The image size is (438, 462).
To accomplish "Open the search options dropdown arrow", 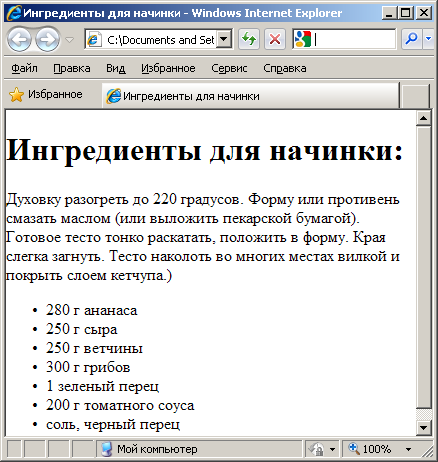I will point(429,39).
